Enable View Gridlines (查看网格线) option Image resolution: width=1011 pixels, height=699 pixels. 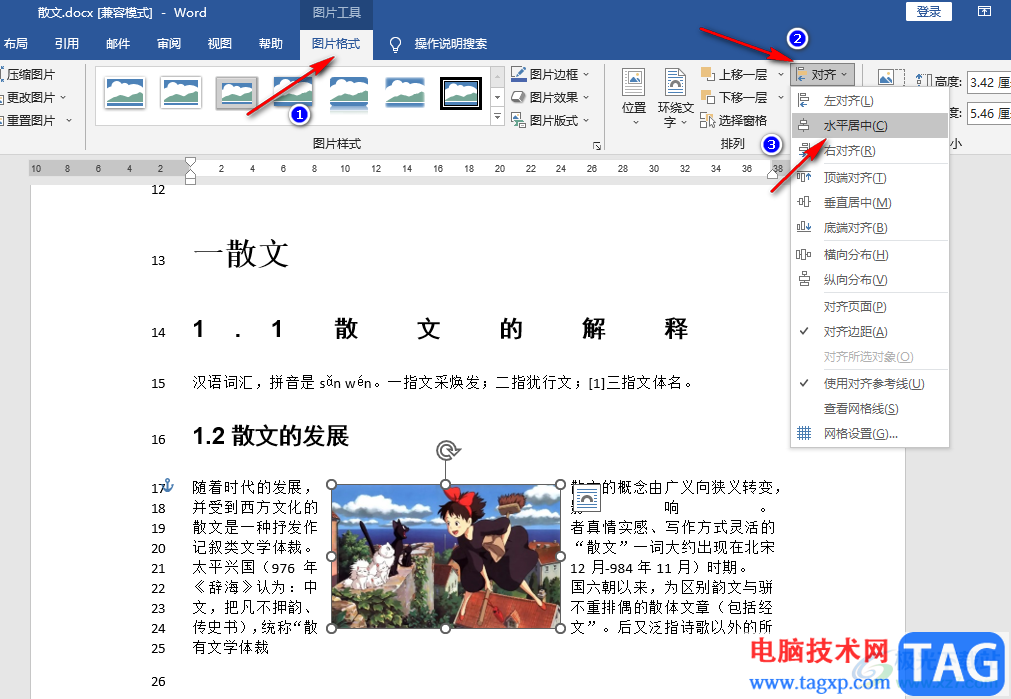pos(860,409)
